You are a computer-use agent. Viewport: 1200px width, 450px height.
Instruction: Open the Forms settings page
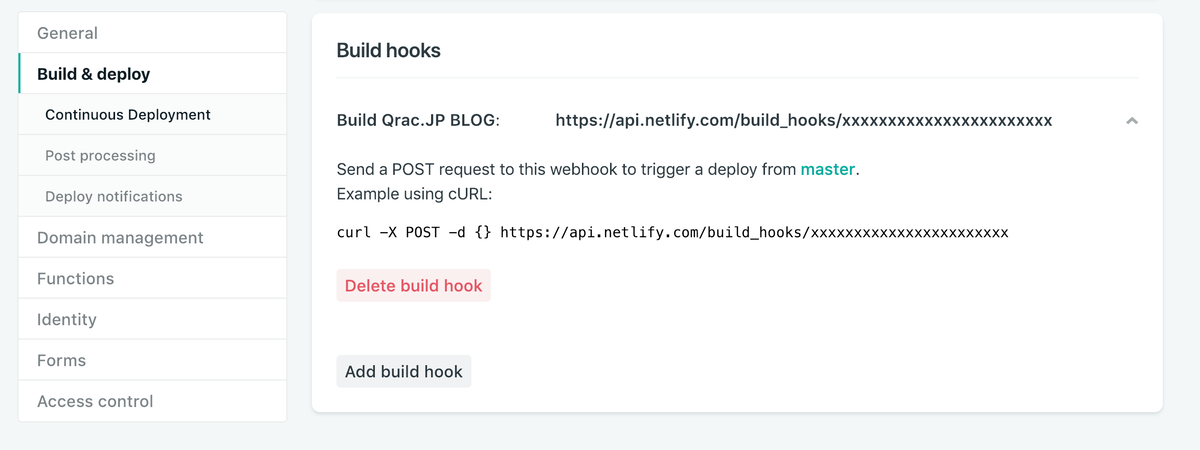coord(61,361)
